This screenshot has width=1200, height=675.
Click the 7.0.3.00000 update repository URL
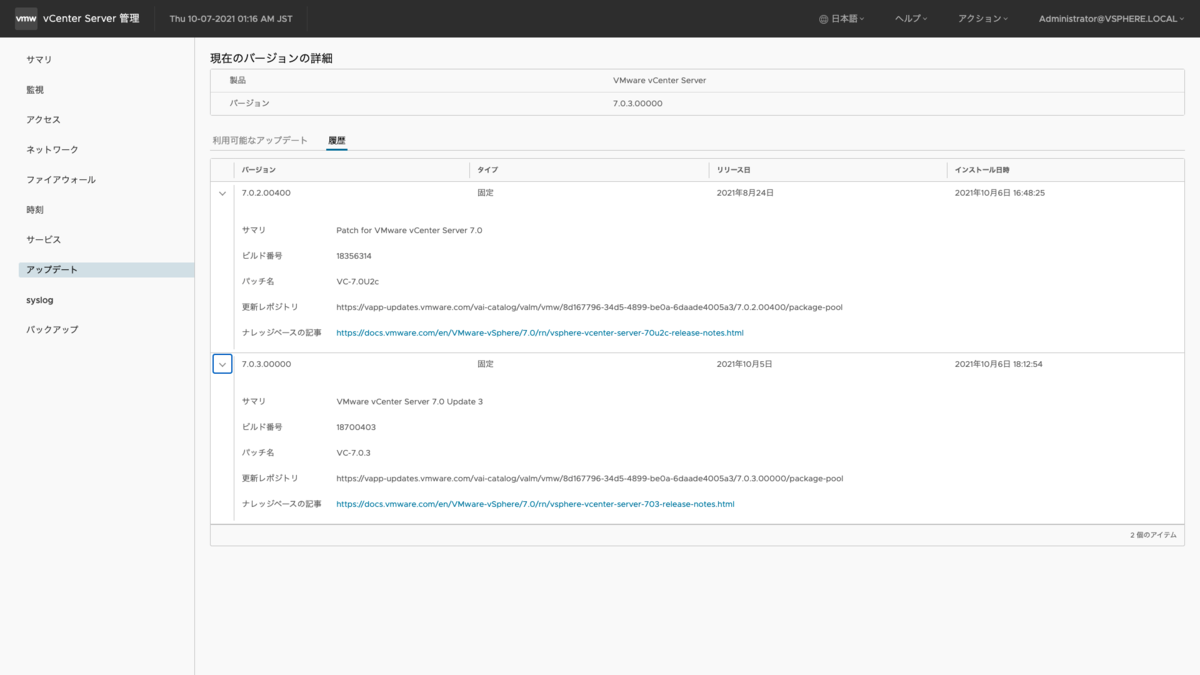coord(589,478)
